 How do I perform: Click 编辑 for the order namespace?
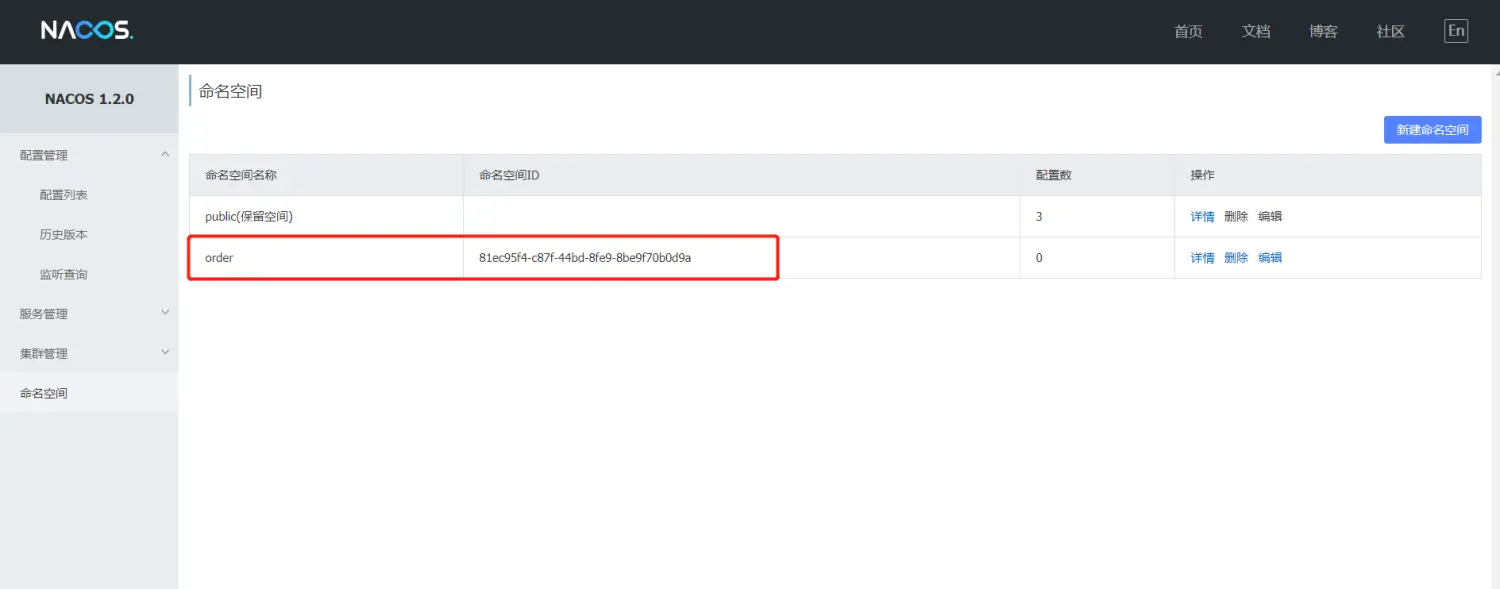point(1270,258)
